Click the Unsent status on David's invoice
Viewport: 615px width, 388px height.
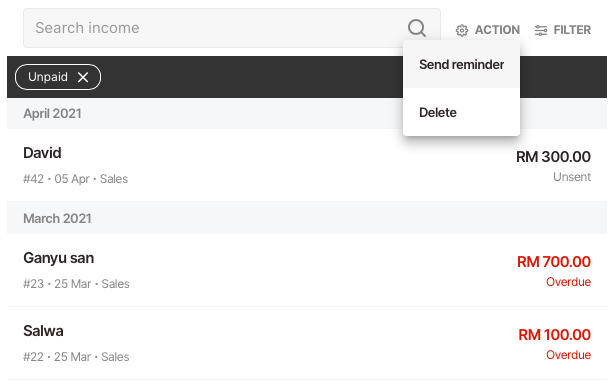572,177
